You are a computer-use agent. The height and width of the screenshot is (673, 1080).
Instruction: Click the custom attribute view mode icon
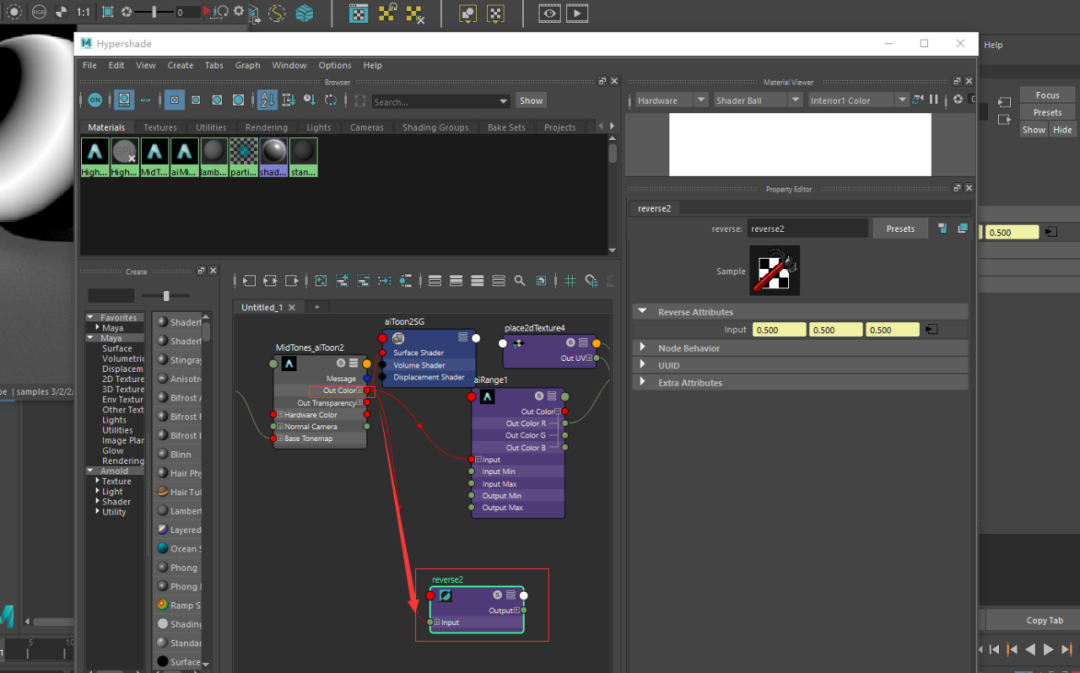click(x=499, y=281)
